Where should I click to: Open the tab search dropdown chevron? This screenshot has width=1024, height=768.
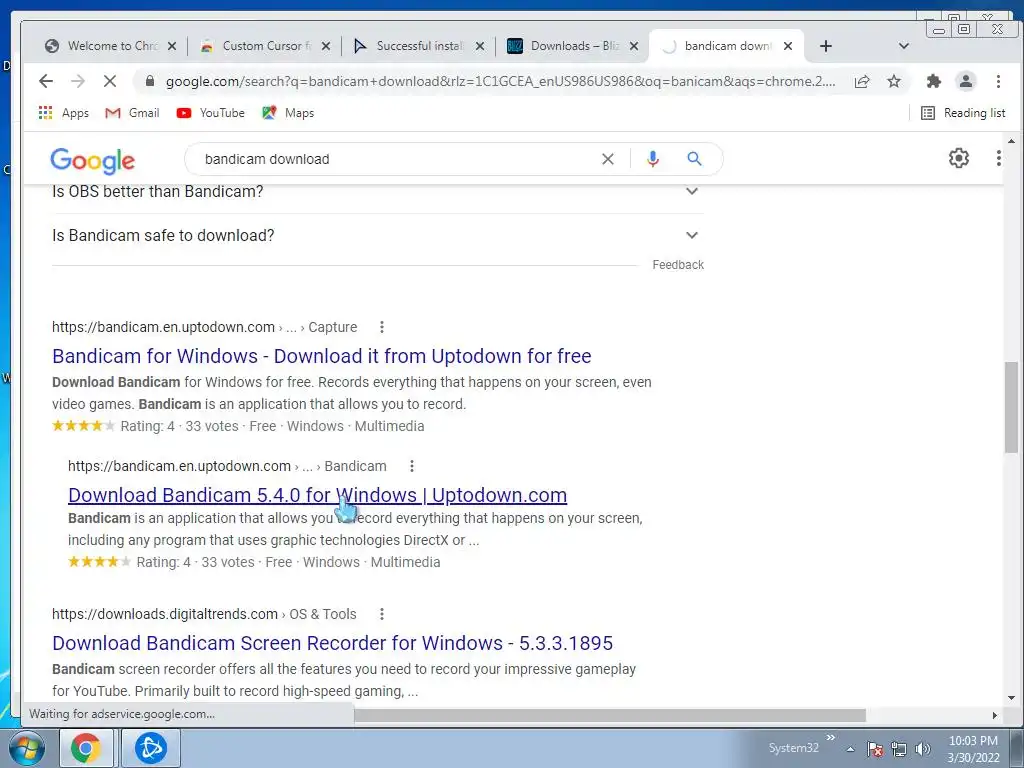pyautogui.click(x=904, y=46)
